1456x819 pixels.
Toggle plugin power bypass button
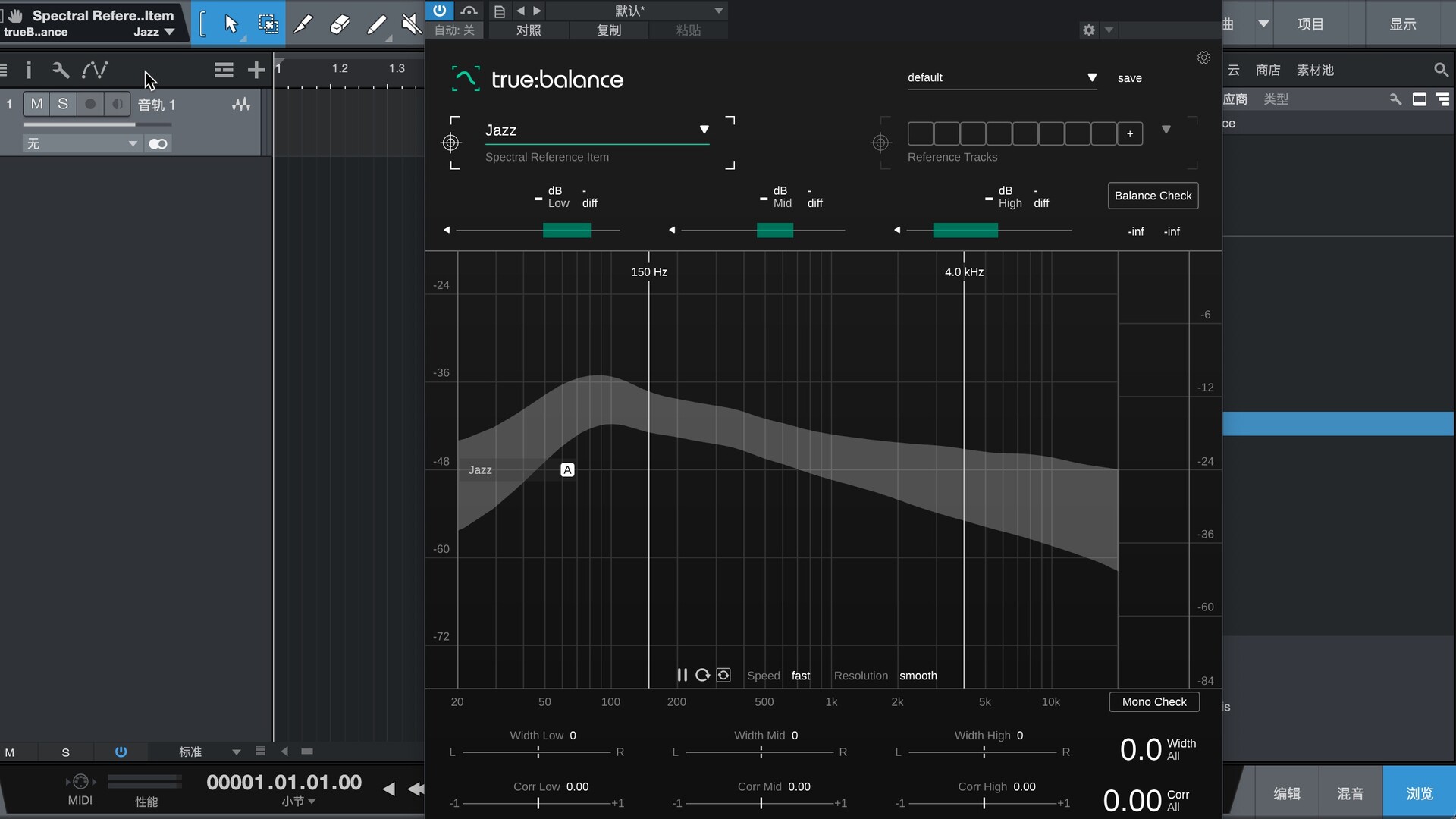click(440, 11)
